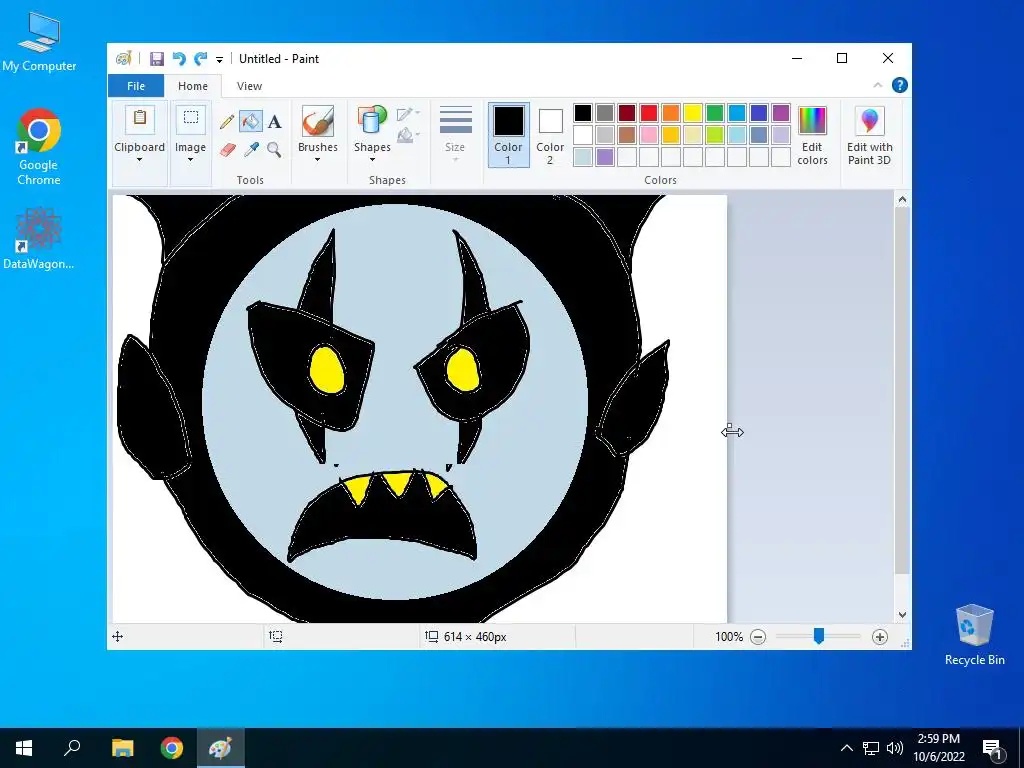Click the vertical scrollbar up arrow
This screenshot has height=768, width=1024.
point(902,200)
